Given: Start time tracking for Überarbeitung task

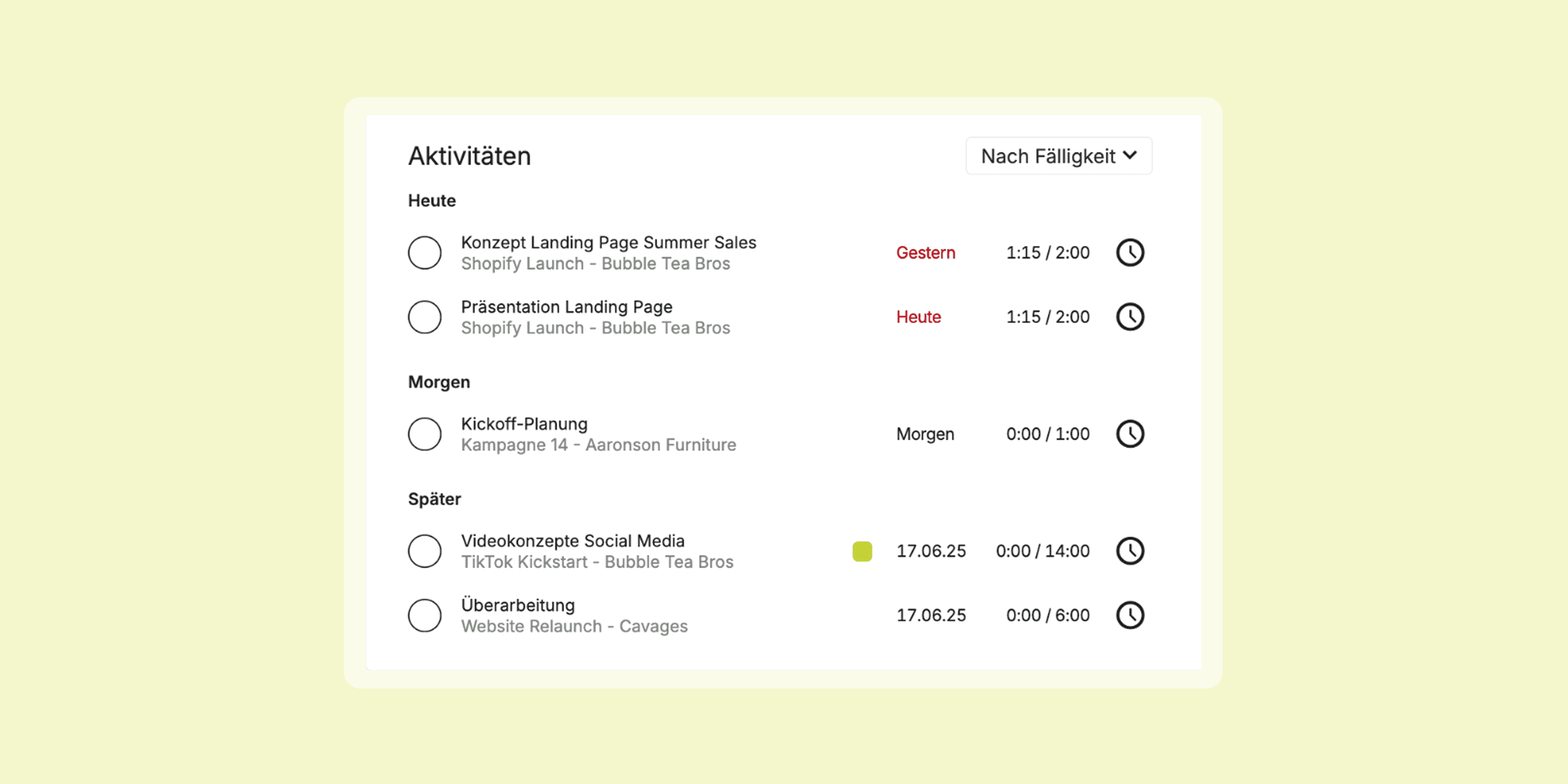Looking at the screenshot, I should pyautogui.click(x=1130, y=615).
